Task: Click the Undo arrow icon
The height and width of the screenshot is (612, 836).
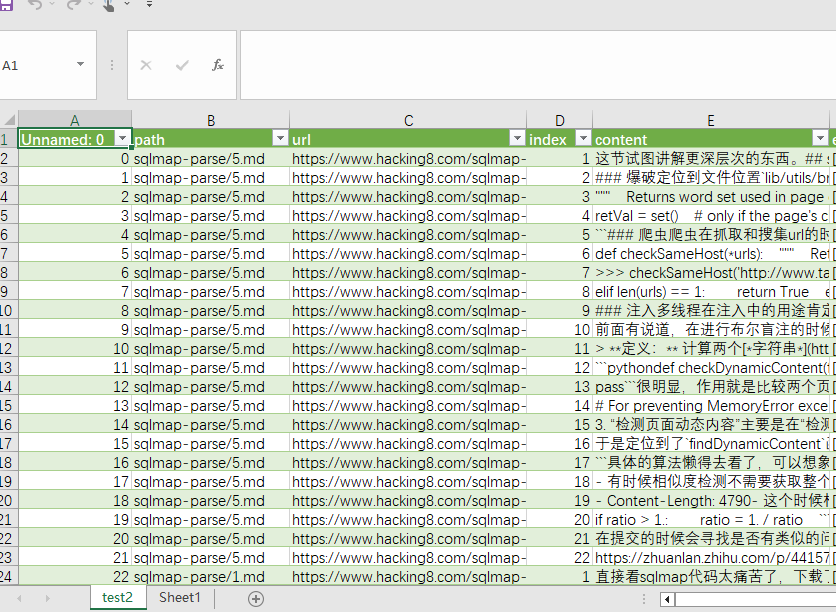Action: point(35,4)
